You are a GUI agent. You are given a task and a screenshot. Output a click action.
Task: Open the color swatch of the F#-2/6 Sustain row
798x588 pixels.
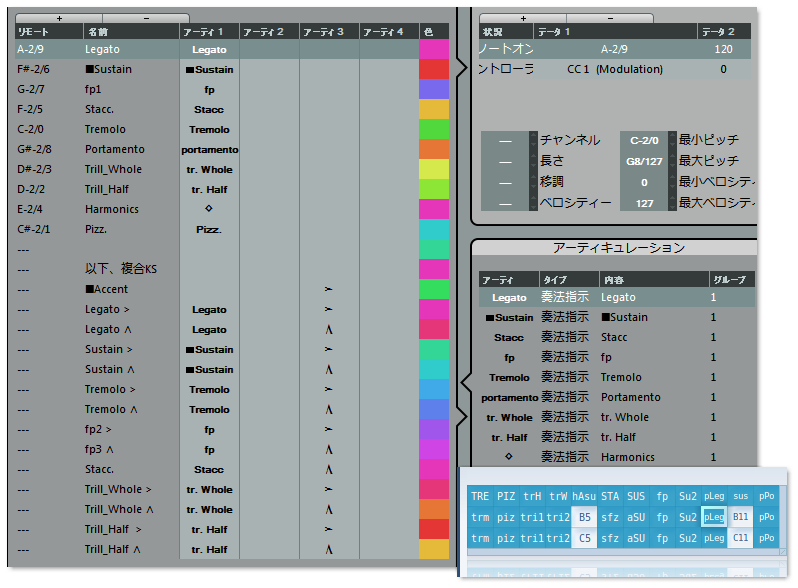click(x=434, y=69)
